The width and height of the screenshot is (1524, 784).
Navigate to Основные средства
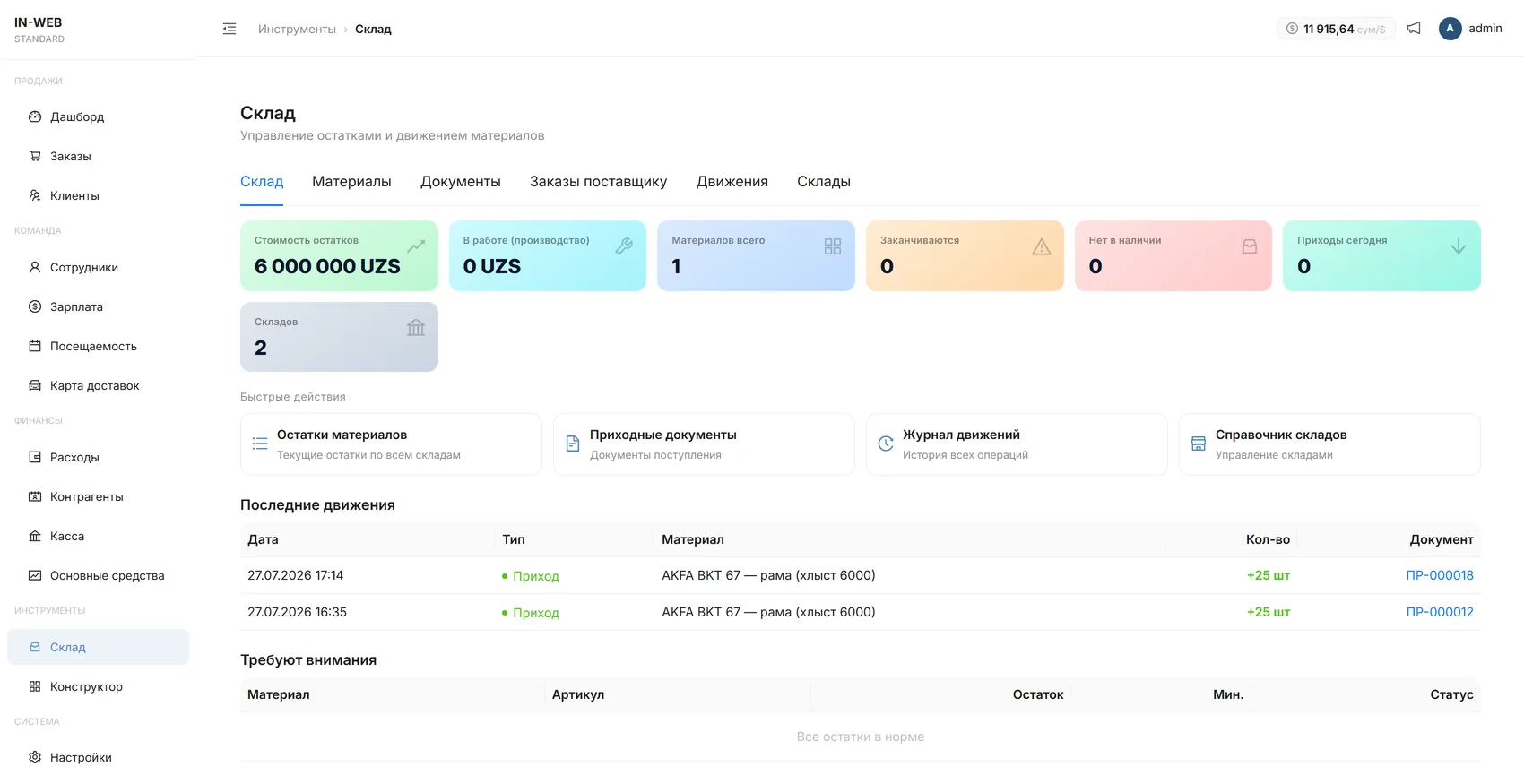tap(99, 575)
